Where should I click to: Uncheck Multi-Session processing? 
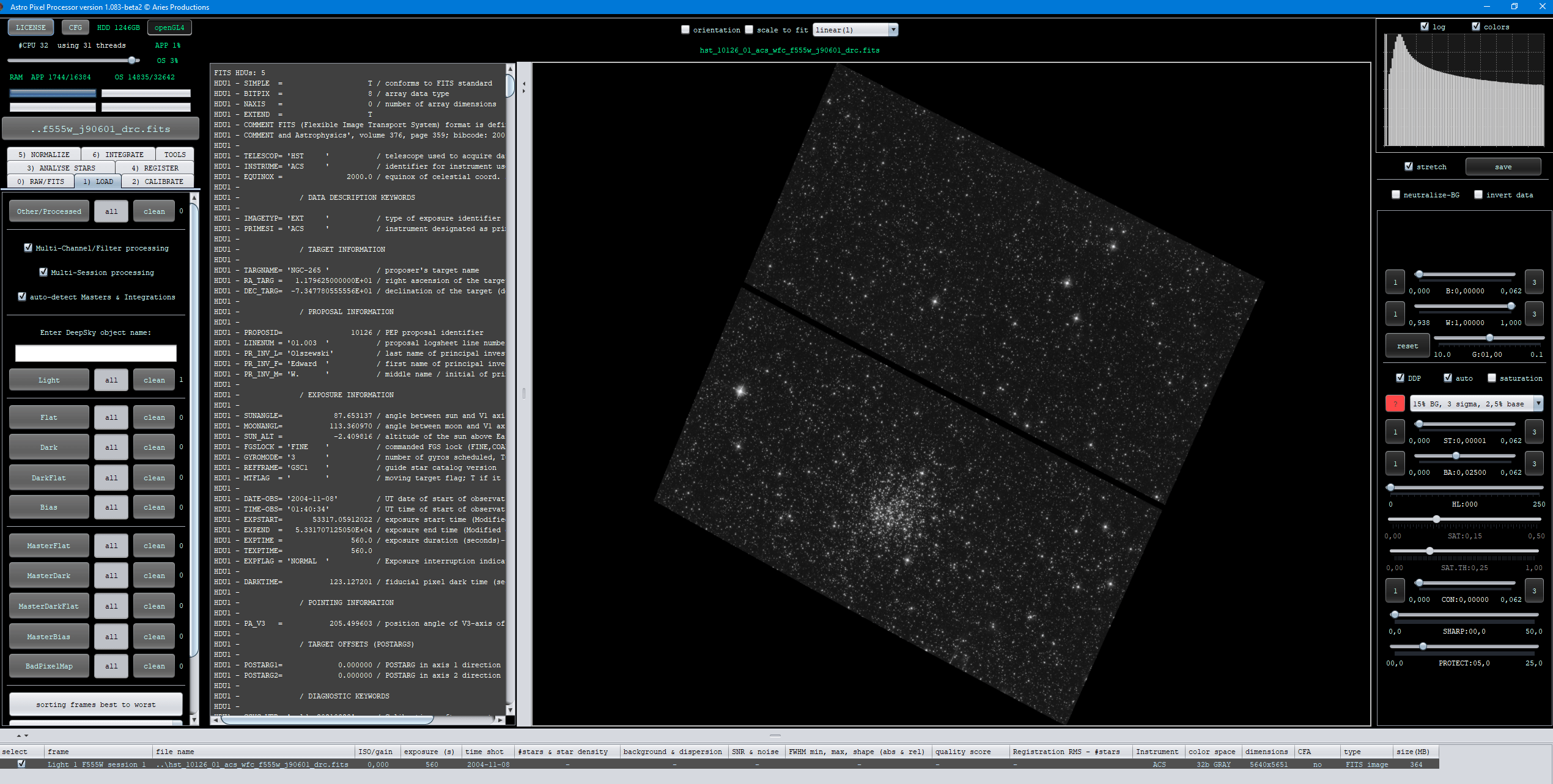pyautogui.click(x=43, y=272)
